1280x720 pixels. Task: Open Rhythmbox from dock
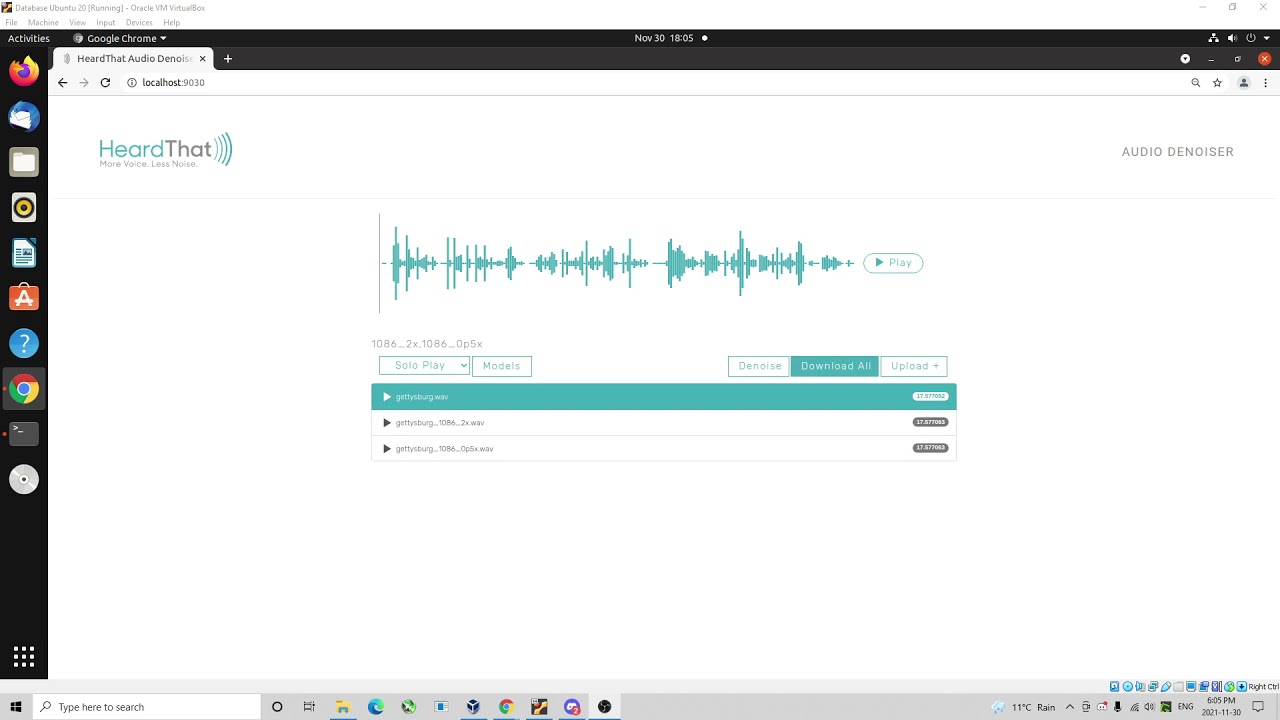point(24,208)
